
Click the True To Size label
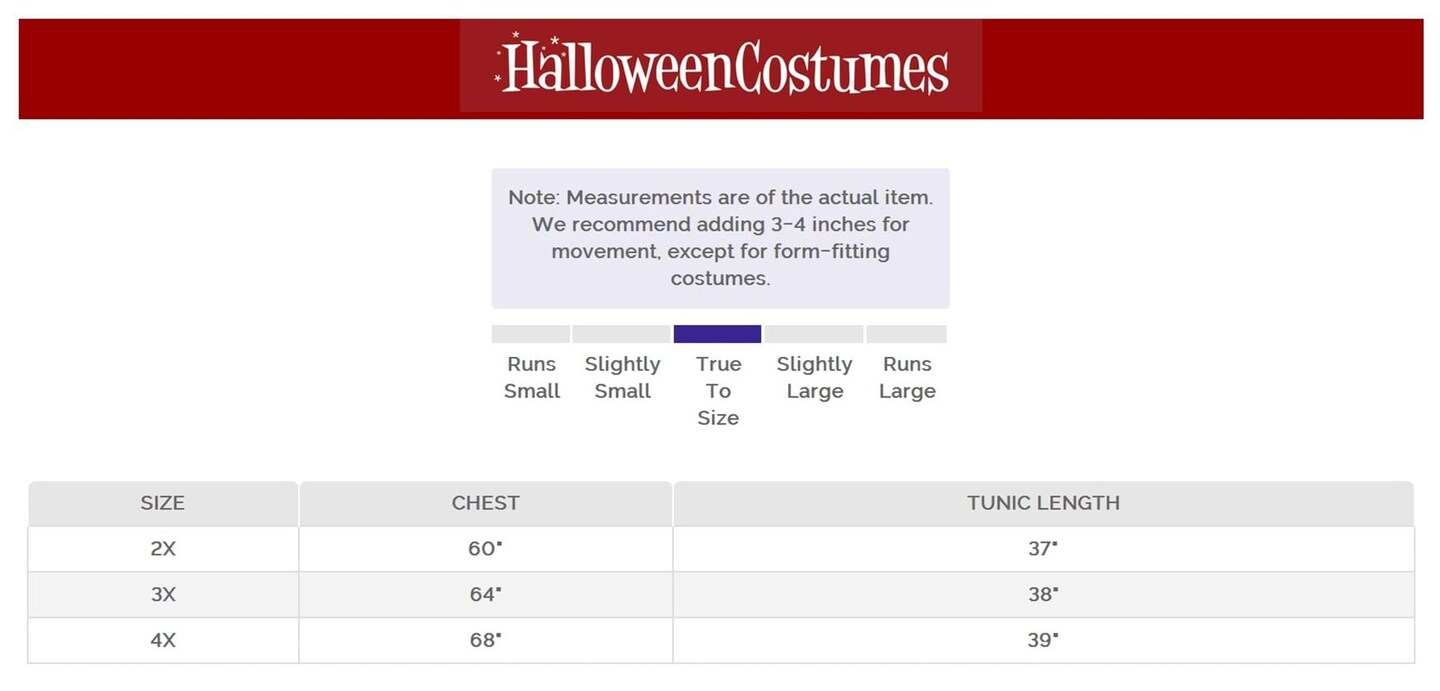tap(718, 391)
